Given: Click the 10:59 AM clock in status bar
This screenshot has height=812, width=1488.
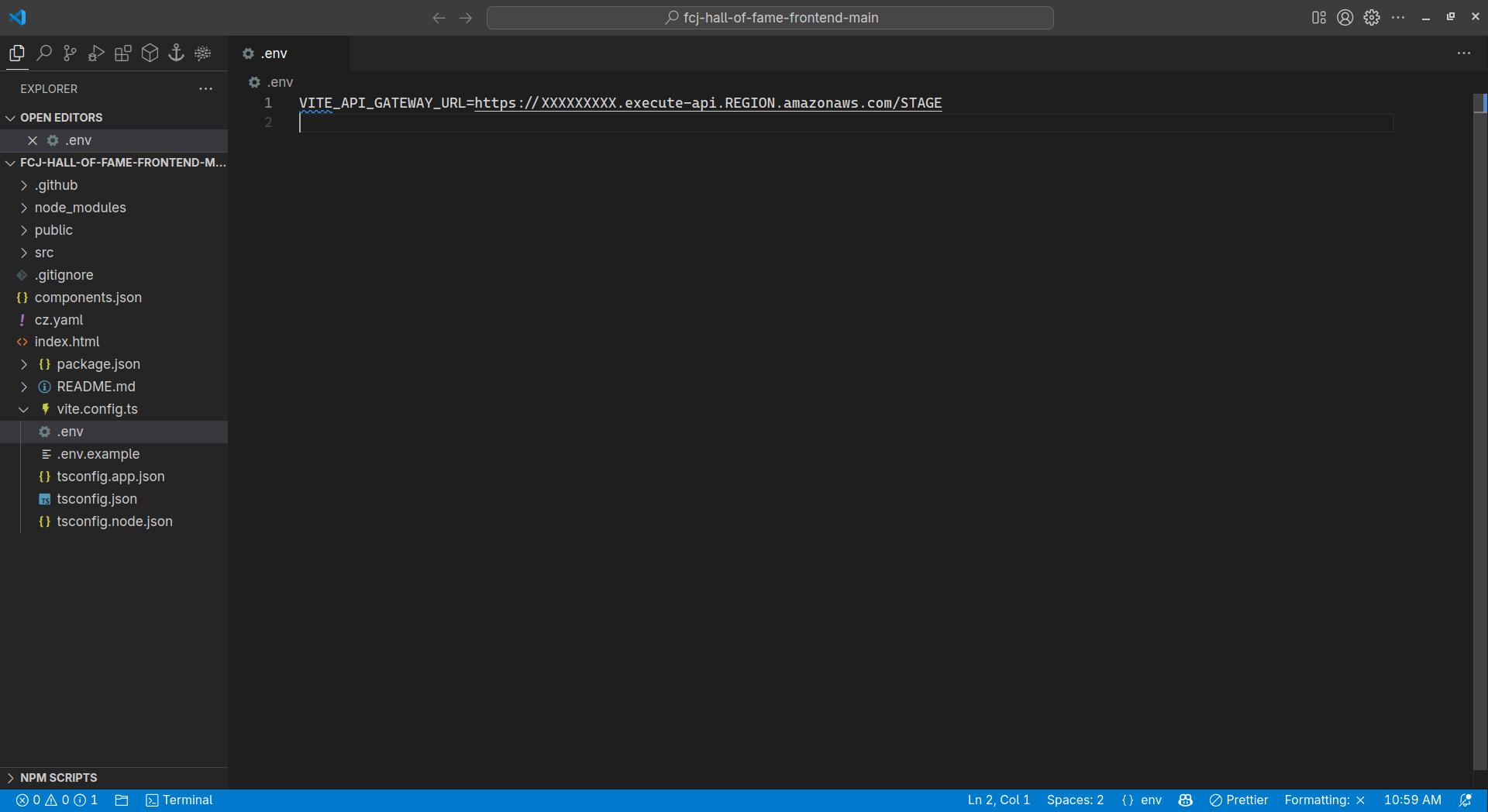Looking at the screenshot, I should pyautogui.click(x=1413, y=800).
